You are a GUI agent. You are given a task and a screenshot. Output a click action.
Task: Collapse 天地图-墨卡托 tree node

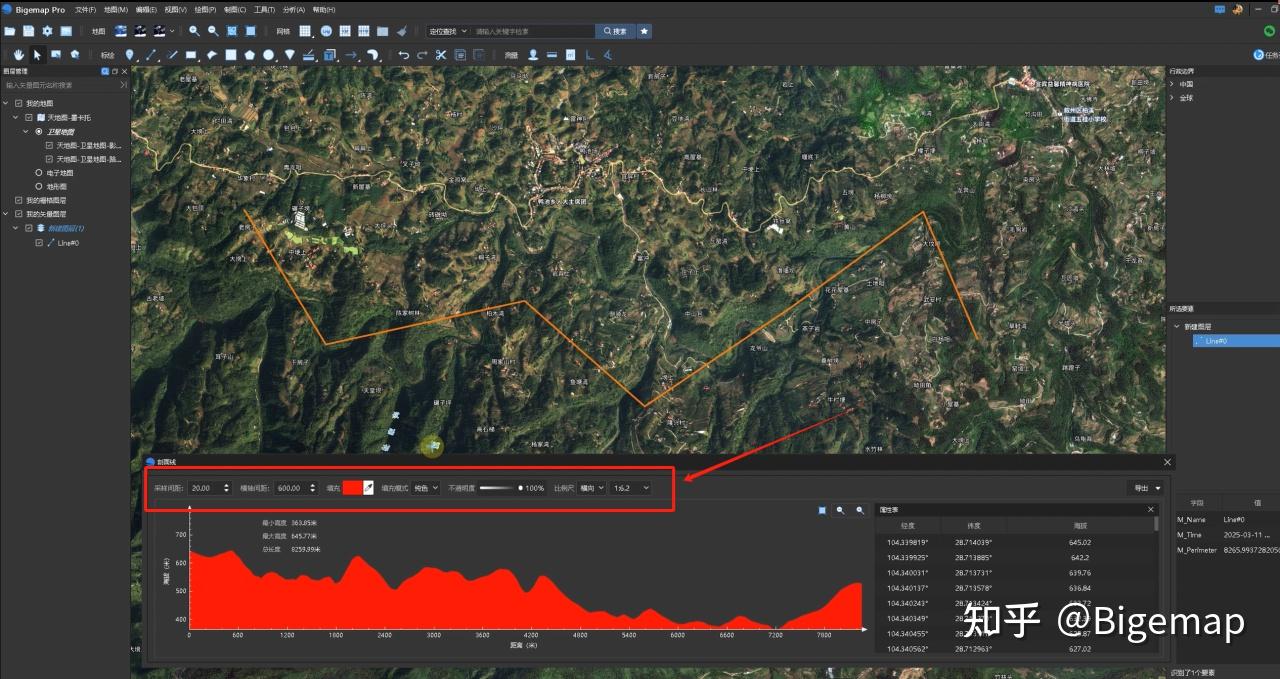click(16, 117)
